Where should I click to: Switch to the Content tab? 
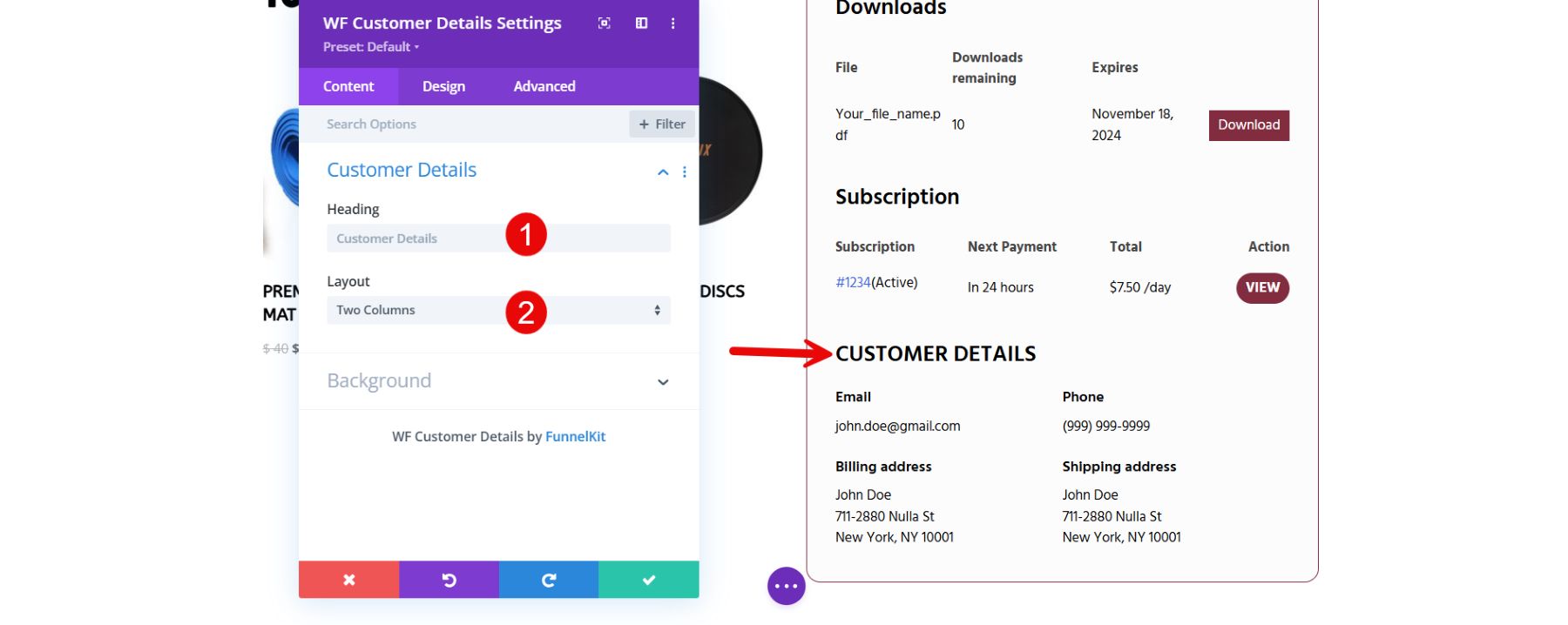pyautogui.click(x=348, y=86)
